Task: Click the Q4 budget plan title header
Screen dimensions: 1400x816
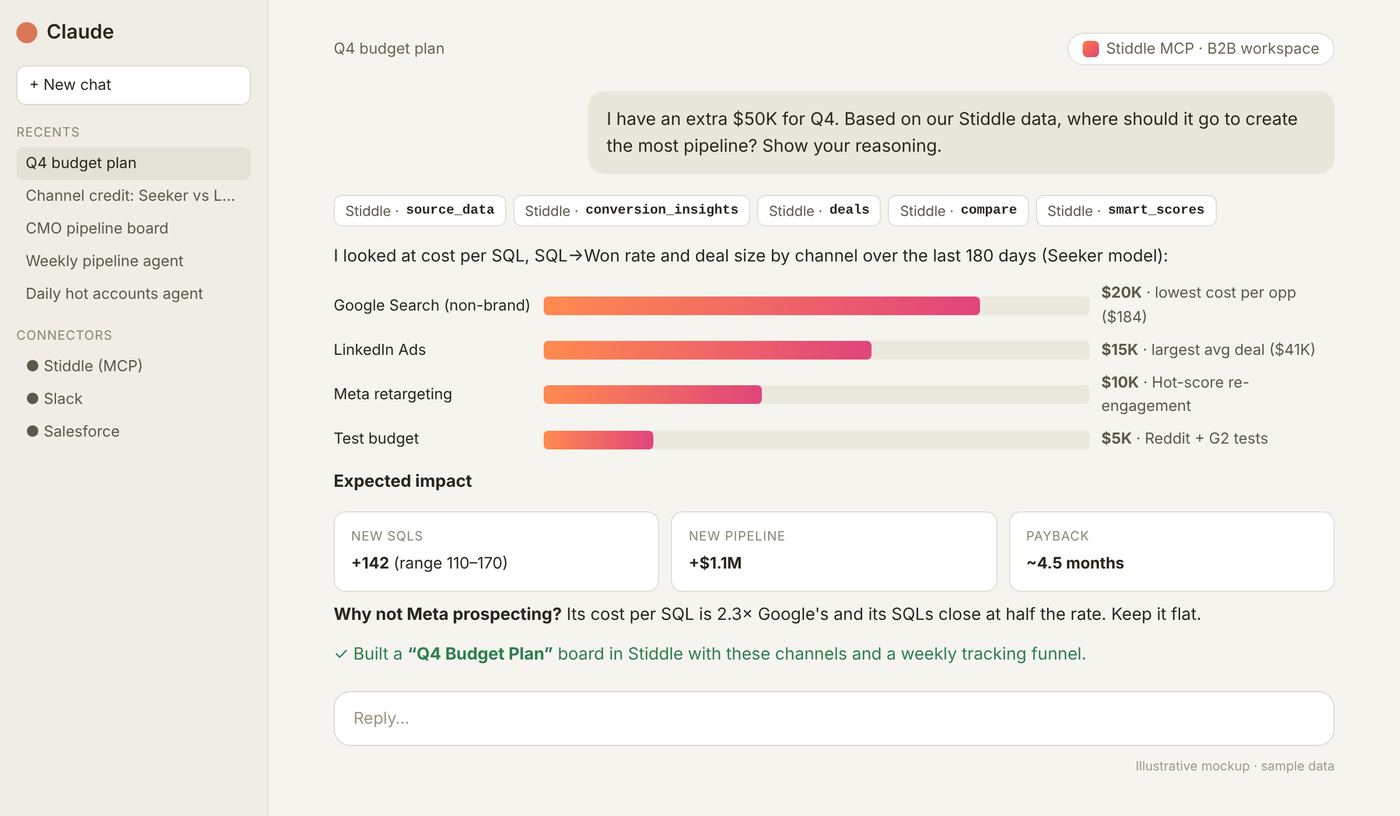Action: [389, 48]
